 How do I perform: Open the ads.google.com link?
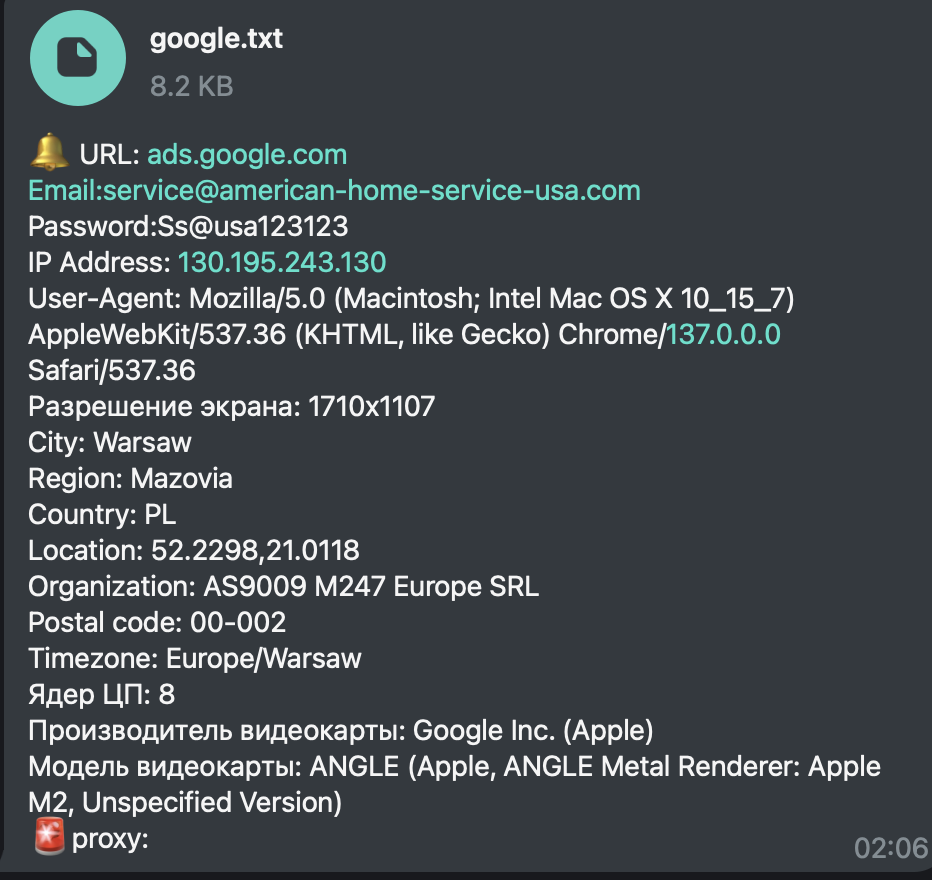coord(247,155)
